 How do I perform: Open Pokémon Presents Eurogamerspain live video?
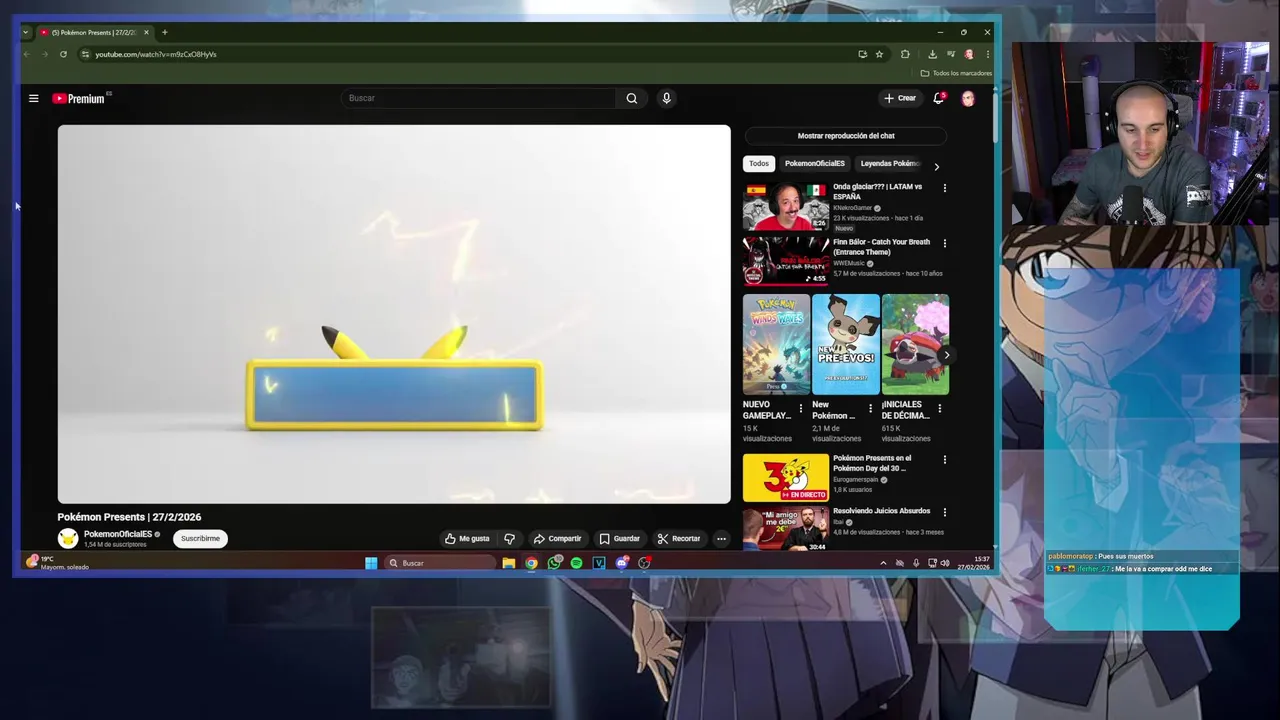(x=786, y=478)
